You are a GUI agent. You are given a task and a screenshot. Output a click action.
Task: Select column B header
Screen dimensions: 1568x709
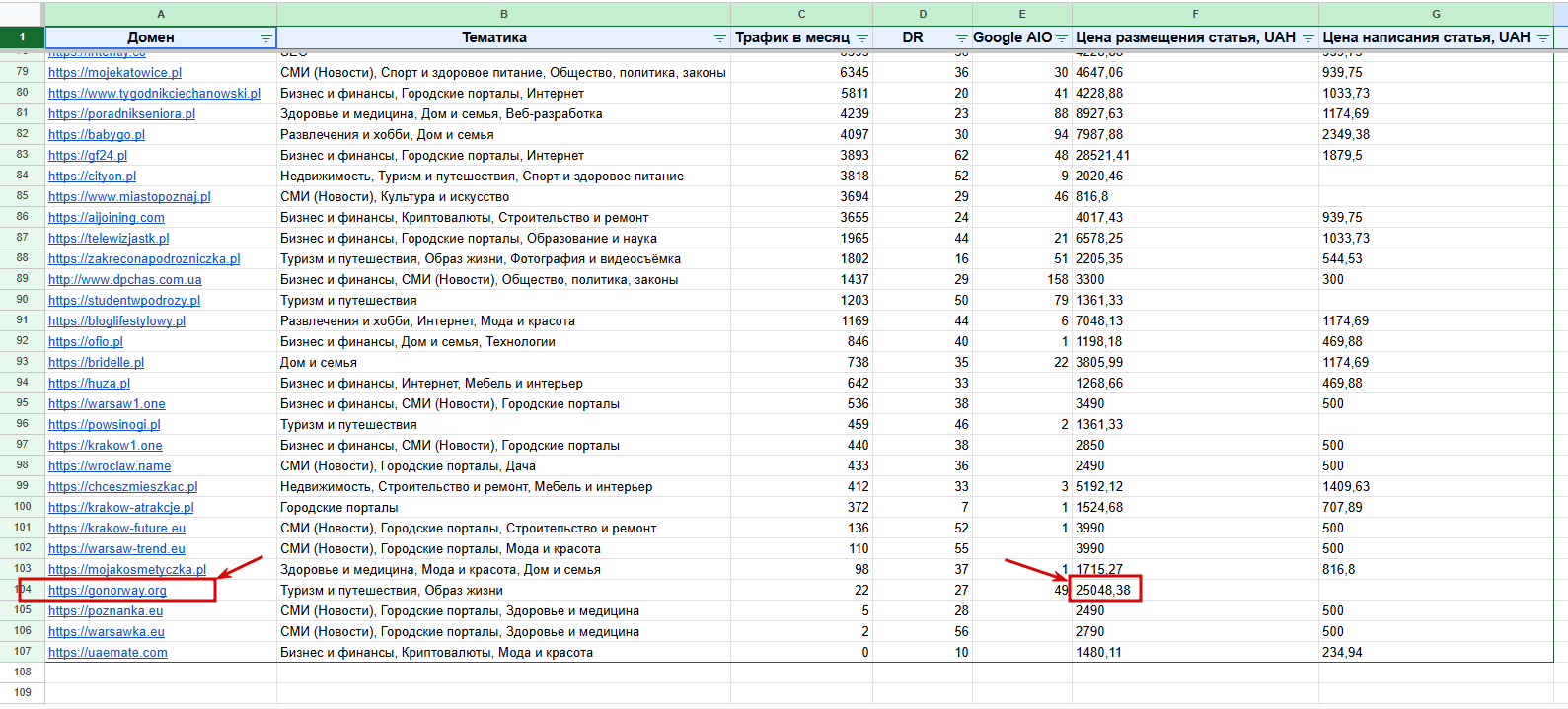point(504,14)
